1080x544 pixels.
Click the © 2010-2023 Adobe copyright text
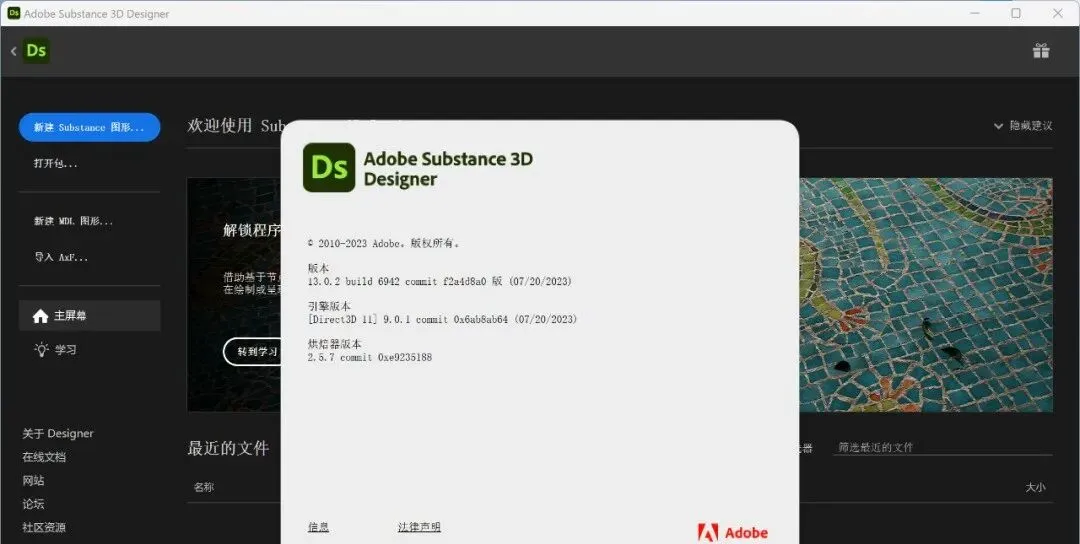384,243
